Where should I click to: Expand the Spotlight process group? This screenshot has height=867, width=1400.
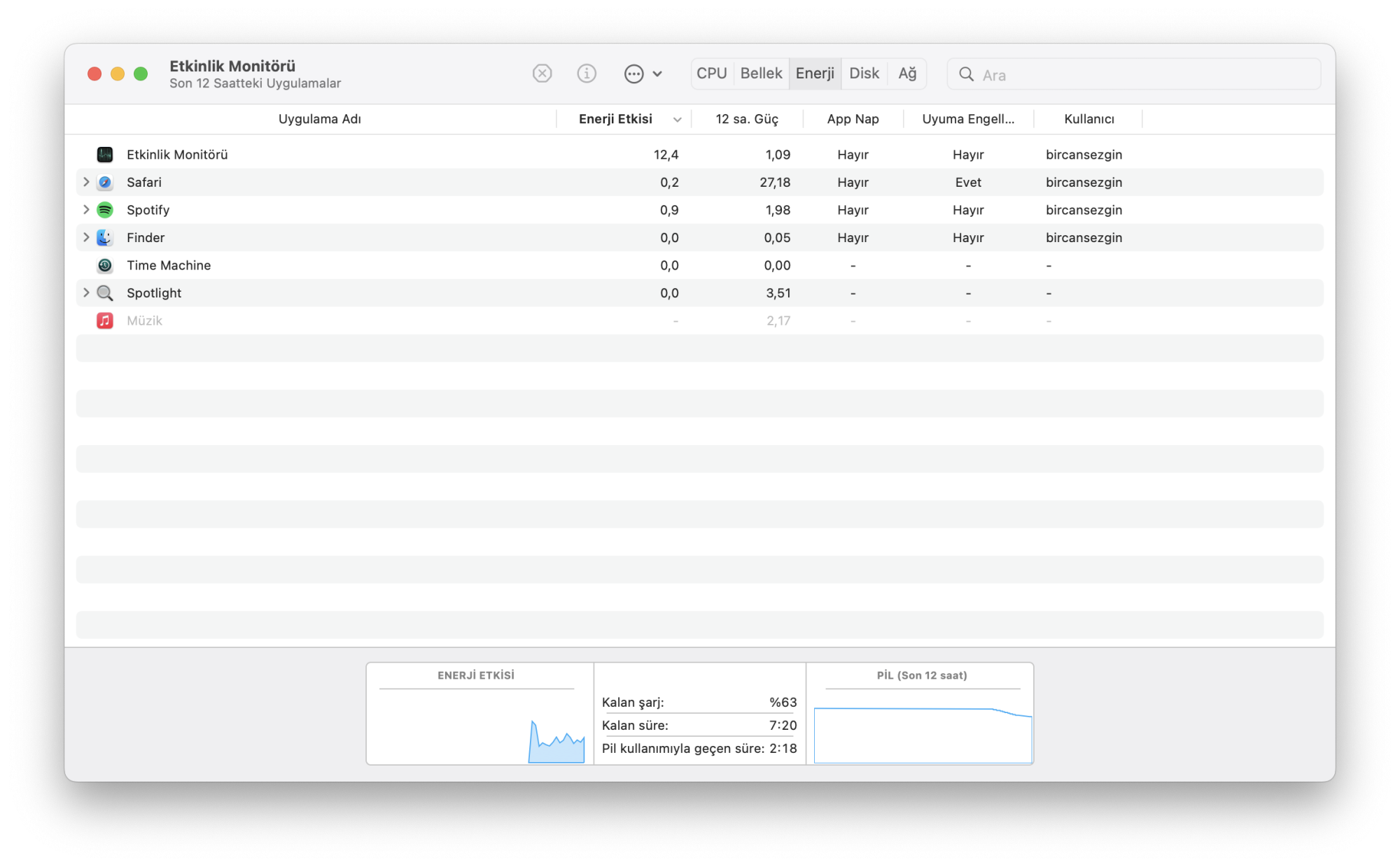point(86,292)
